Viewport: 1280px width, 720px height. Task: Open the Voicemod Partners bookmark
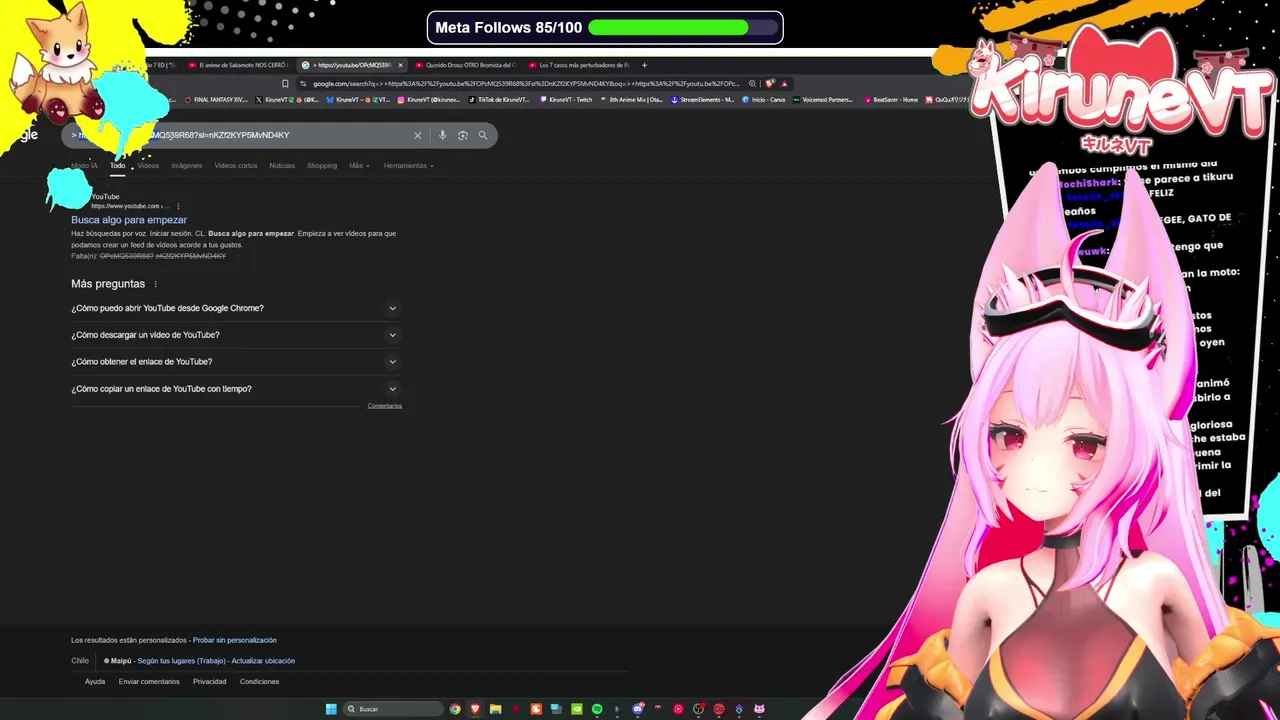click(x=824, y=100)
